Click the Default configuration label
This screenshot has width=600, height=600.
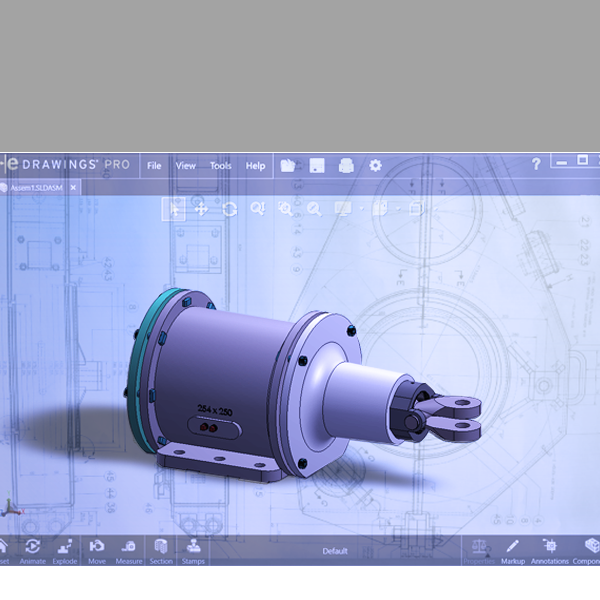point(335,551)
